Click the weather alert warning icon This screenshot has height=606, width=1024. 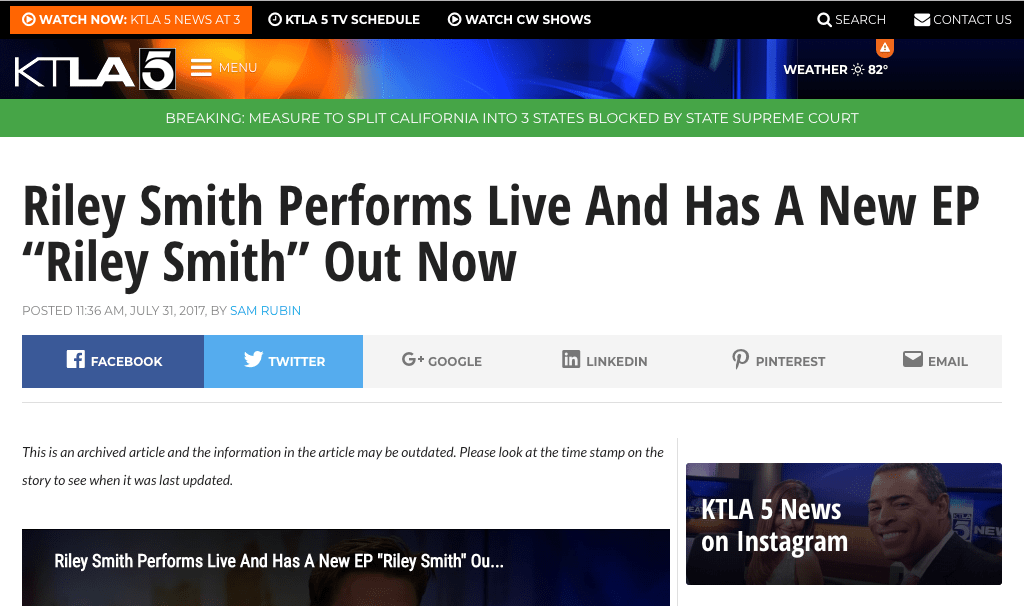click(x=885, y=48)
